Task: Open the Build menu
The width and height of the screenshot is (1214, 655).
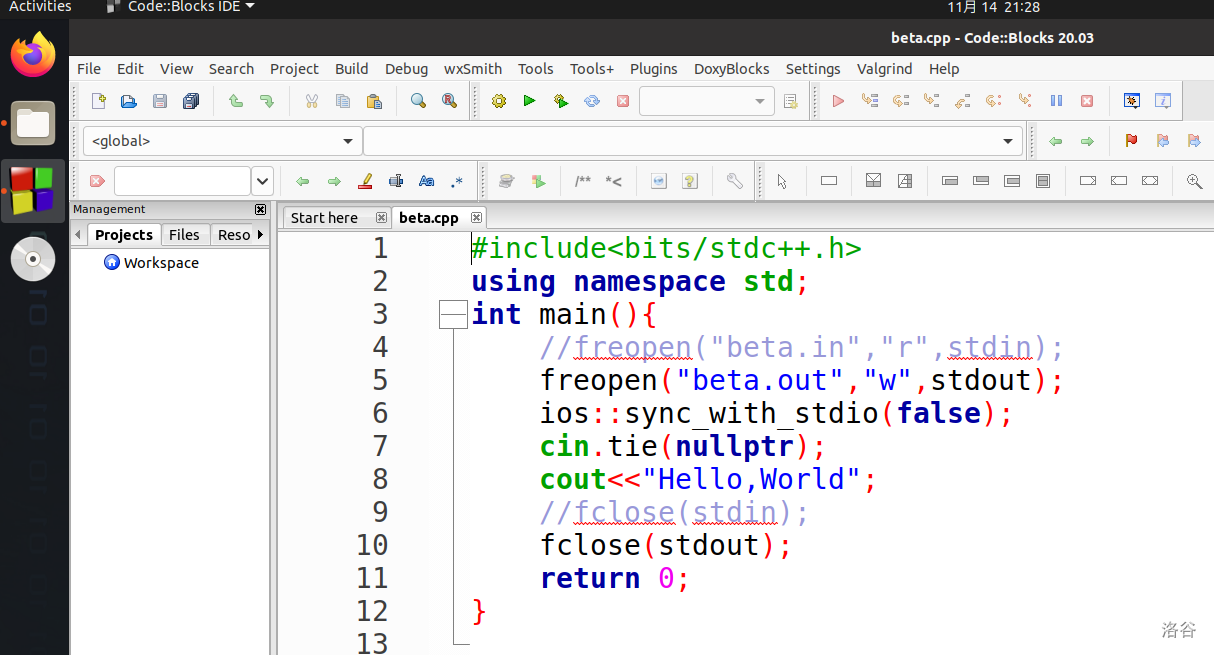Action: (x=351, y=69)
